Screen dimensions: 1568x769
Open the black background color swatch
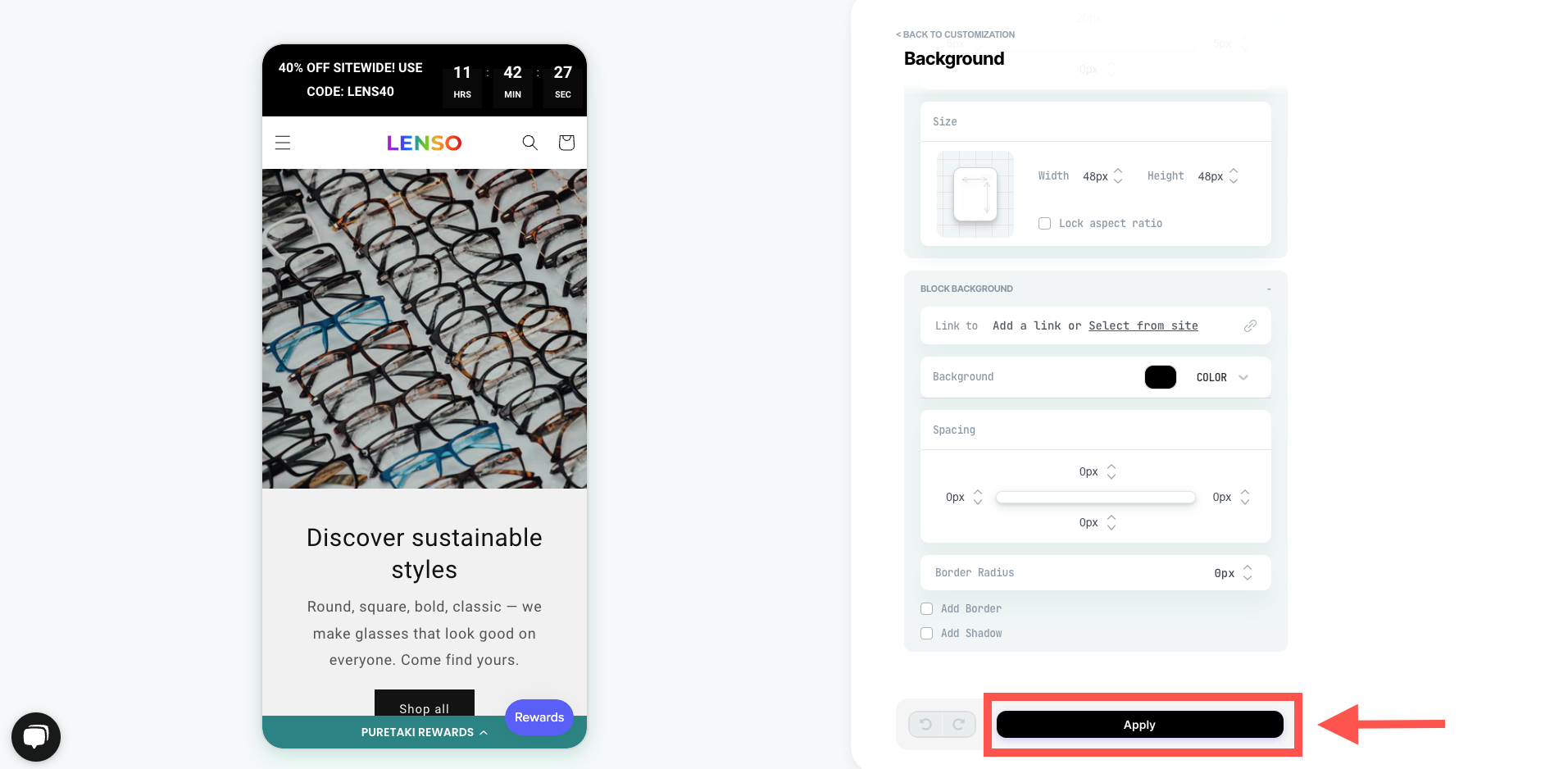(x=1161, y=377)
